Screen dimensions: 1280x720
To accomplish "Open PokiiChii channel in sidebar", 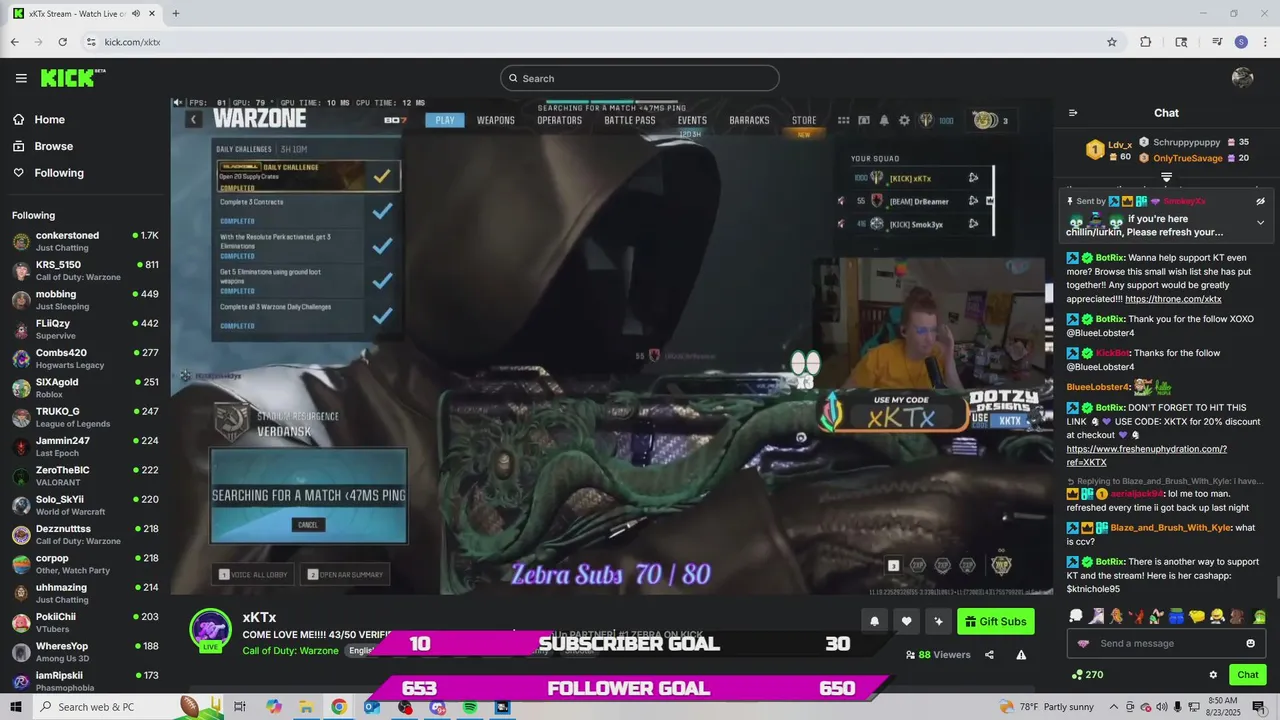I will 85,623.
